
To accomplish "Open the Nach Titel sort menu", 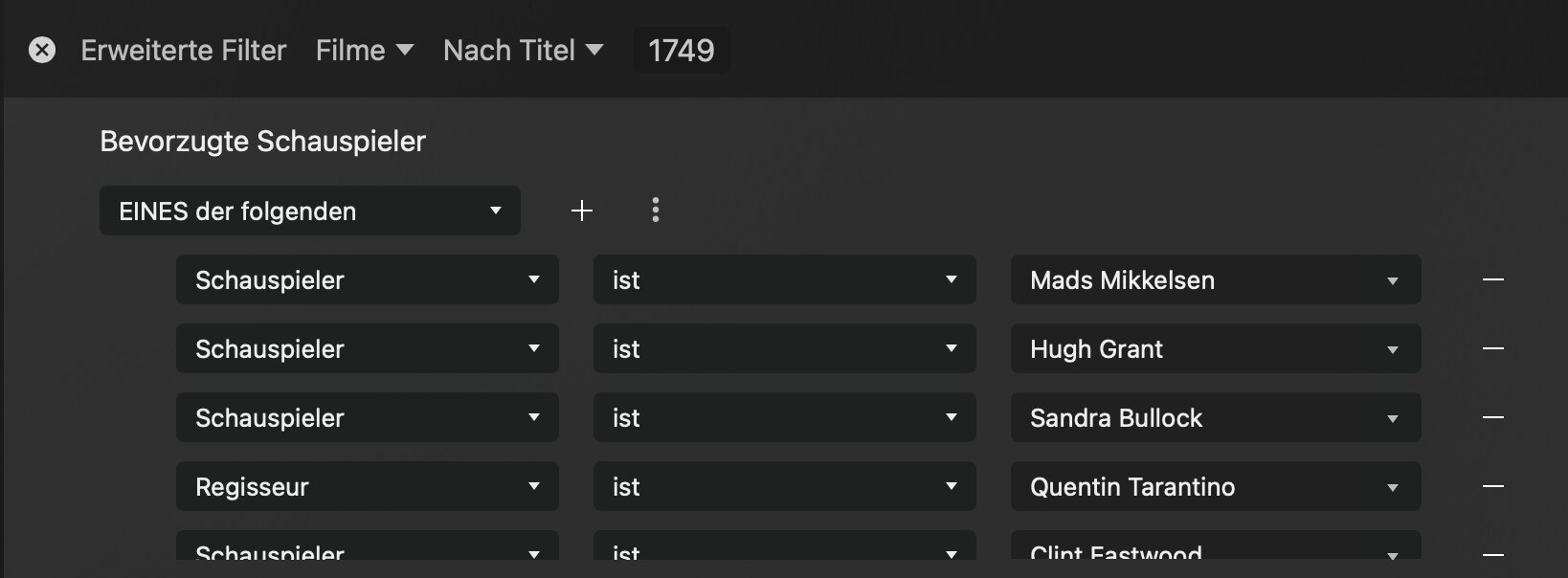I will [x=523, y=50].
